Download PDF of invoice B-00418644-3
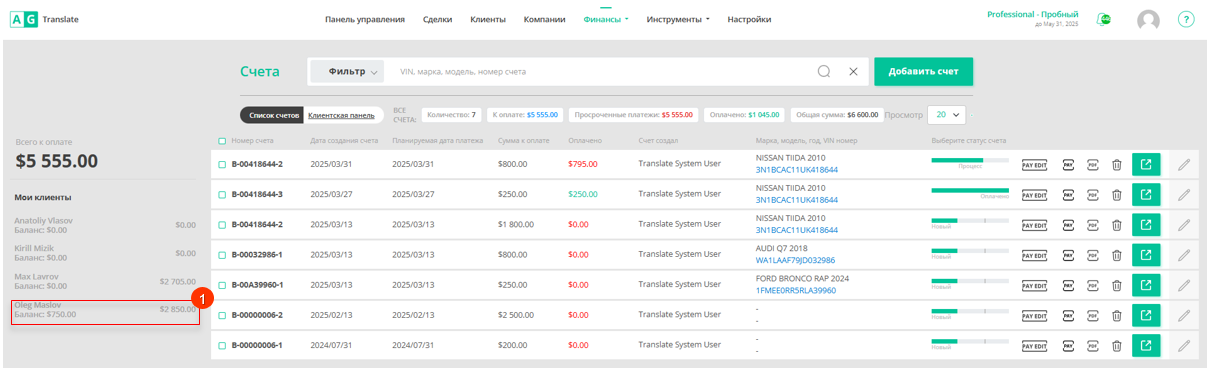Screen dimensions: 1208x368 point(1092,195)
